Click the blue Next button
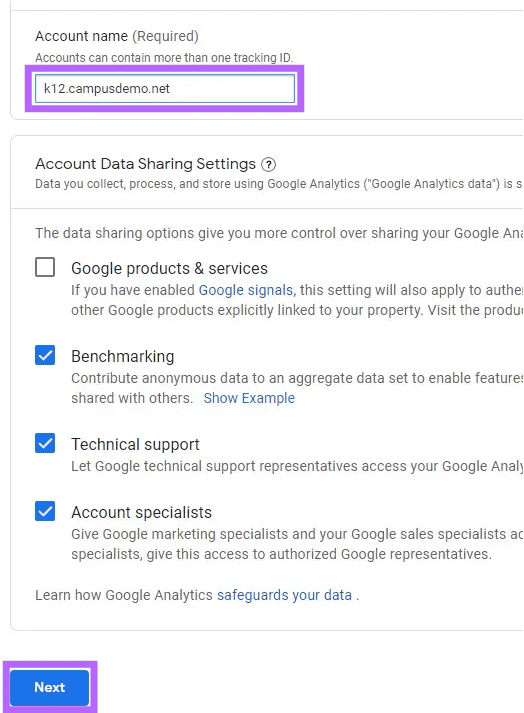The width and height of the screenshot is (524, 713). point(50,687)
